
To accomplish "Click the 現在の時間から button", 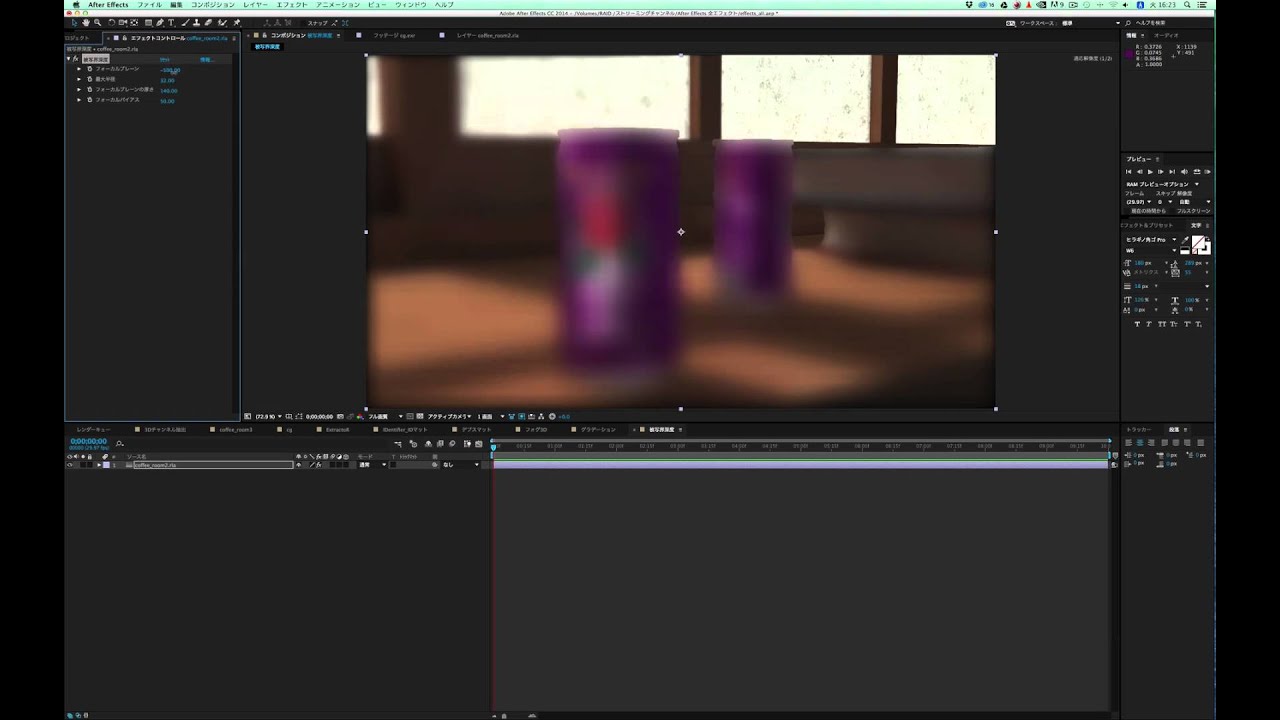I will point(1148,211).
